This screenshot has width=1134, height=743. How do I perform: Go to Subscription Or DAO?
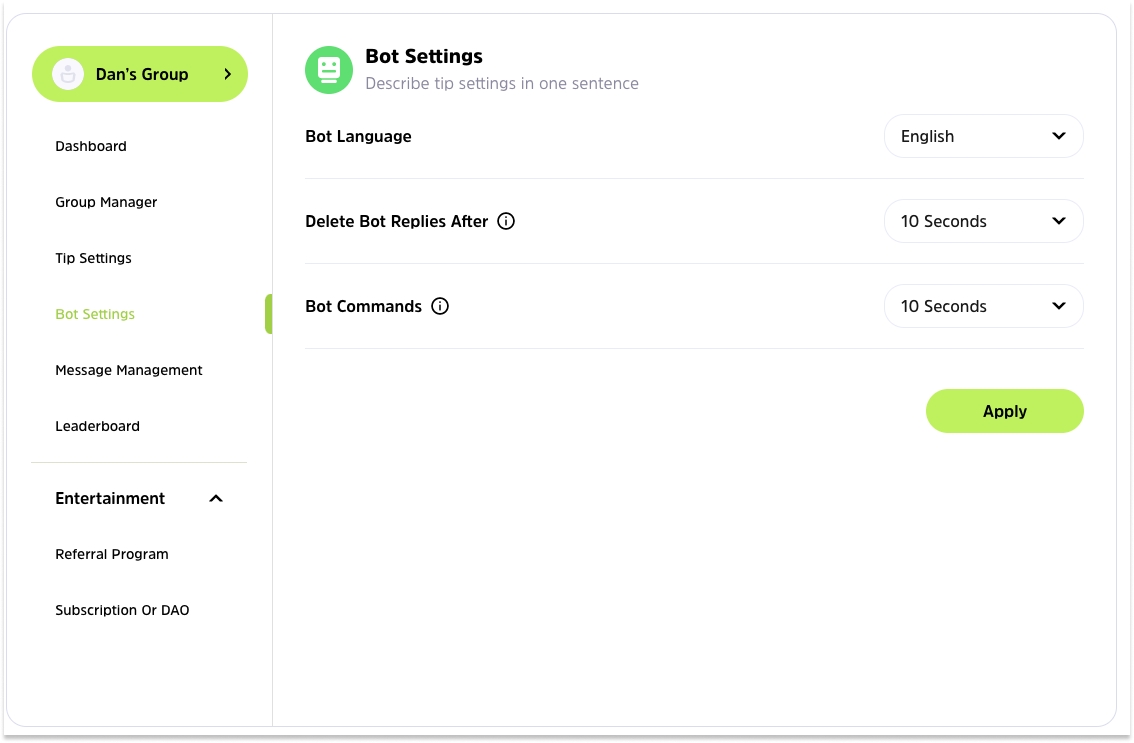[122, 610]
